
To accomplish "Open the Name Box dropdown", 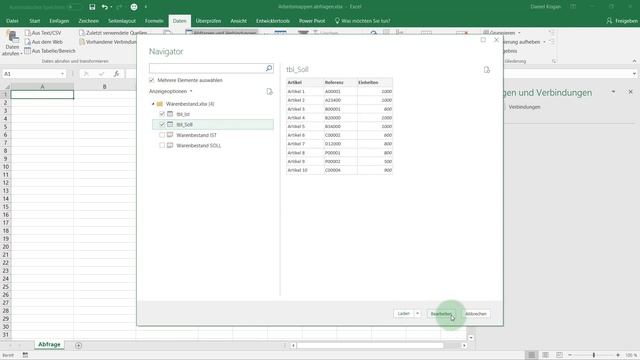I will tap(62, 74).
